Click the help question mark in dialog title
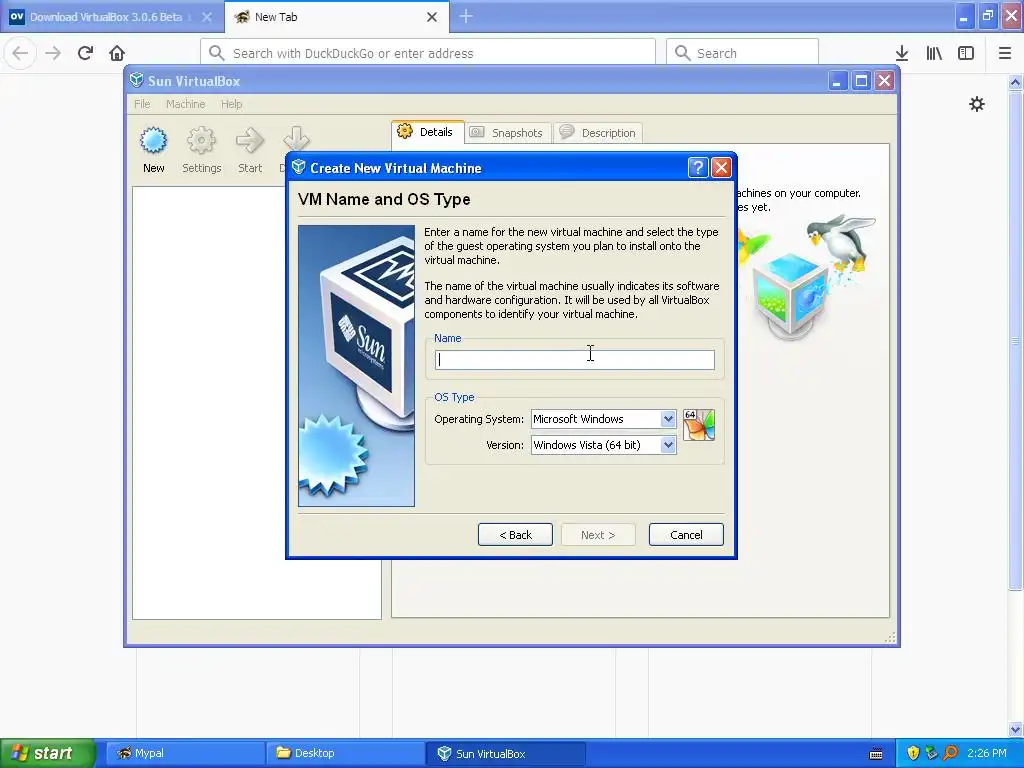The width and height of the screenshot is (1024, 768). coord(698,168)
